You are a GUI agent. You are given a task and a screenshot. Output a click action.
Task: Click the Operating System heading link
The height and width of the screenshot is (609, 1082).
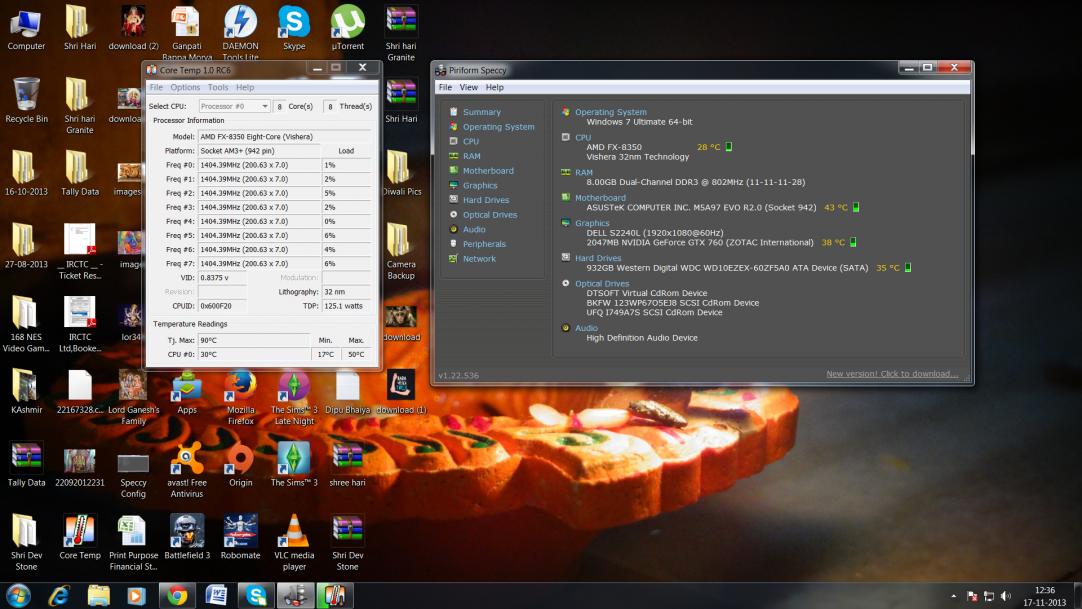[610, 112]
